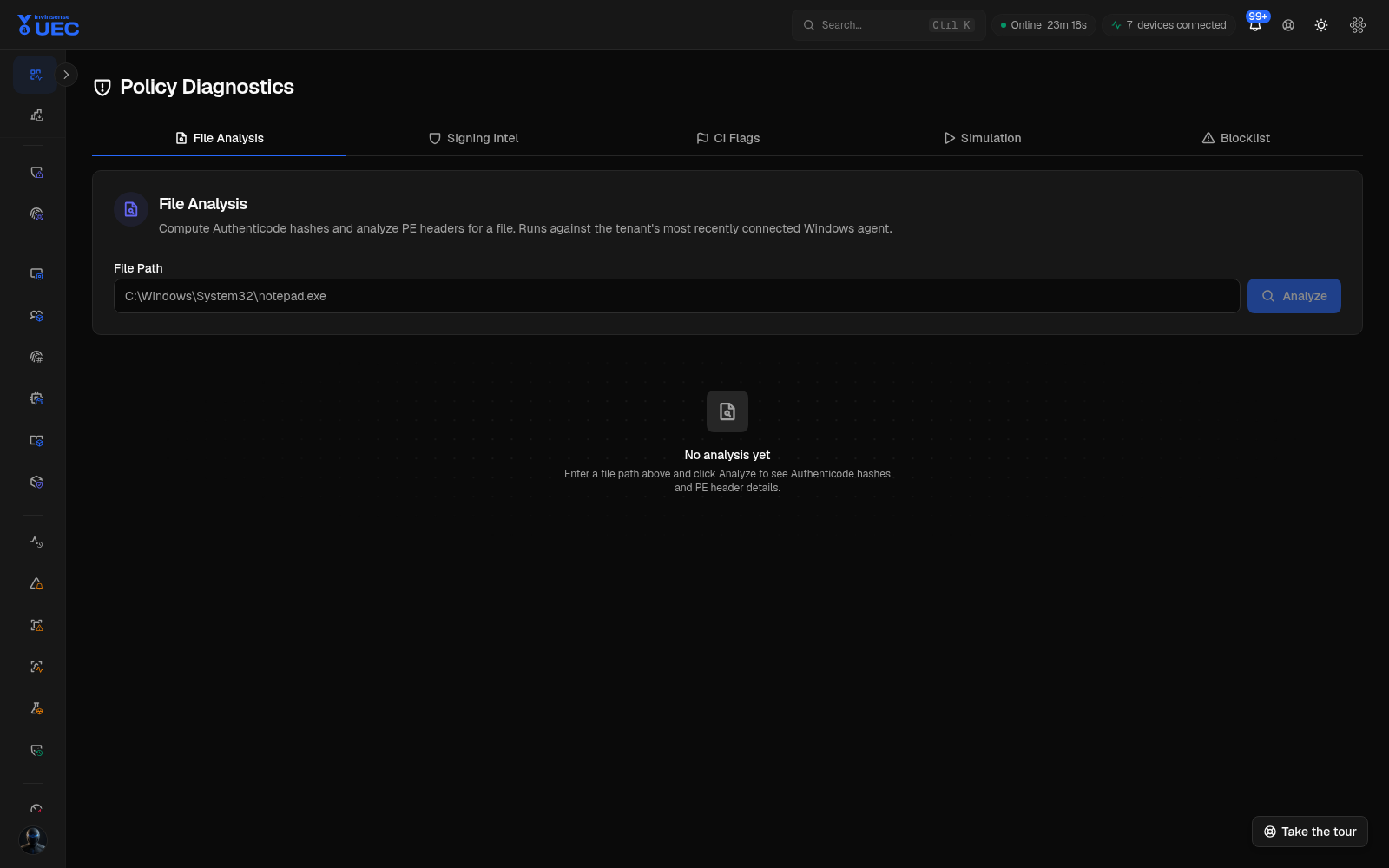Viewport: 1389px width, 868px height.
Task: Open the CPU chip with folder sidebar icon
Action: [36, 398]
